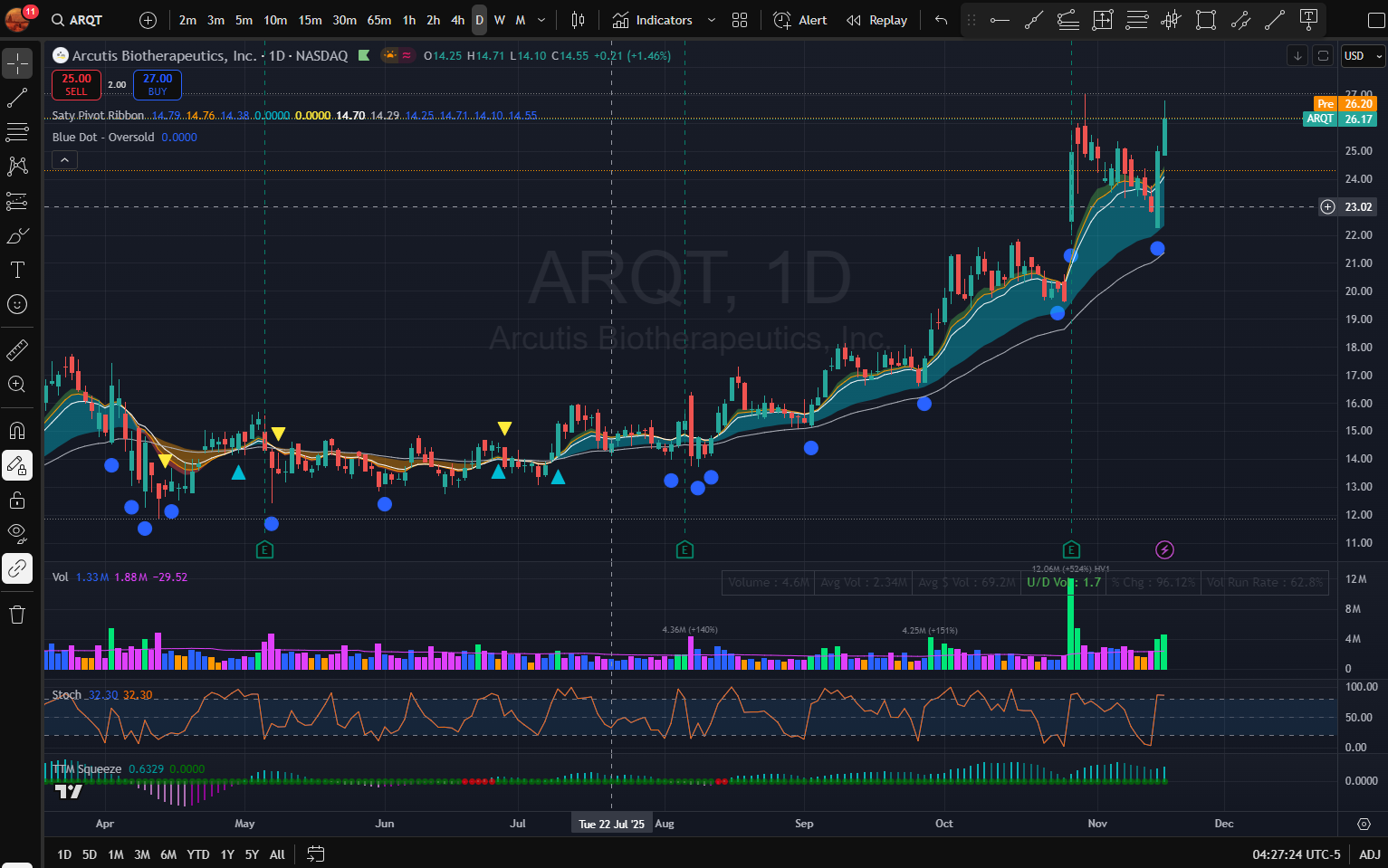The height and width of the screenshot is (868, 1388).
Task: Click the add symbol plus icon
Action: [148, 20]
